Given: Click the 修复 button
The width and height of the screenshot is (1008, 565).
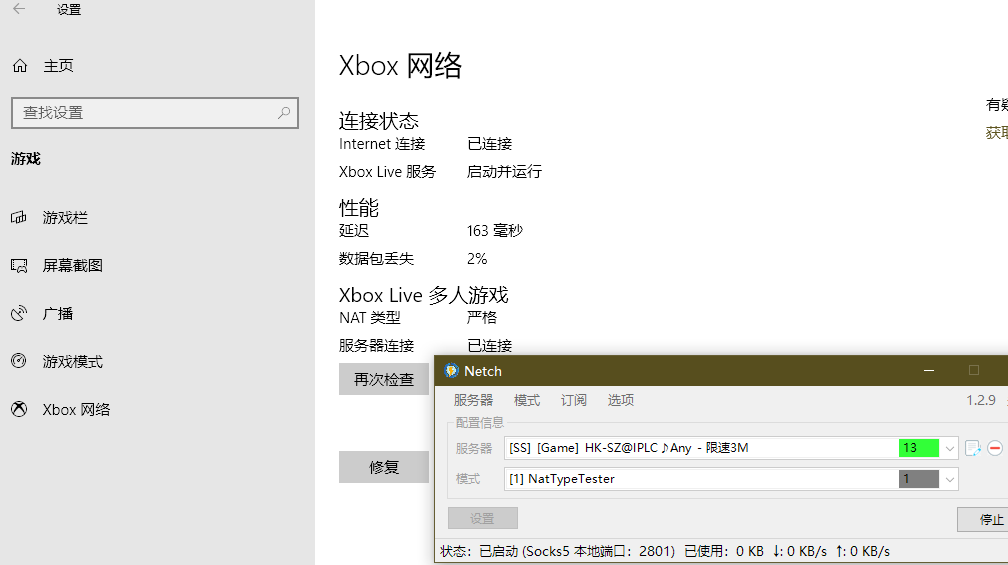Looking at the screenshot, I should point(384,467).
